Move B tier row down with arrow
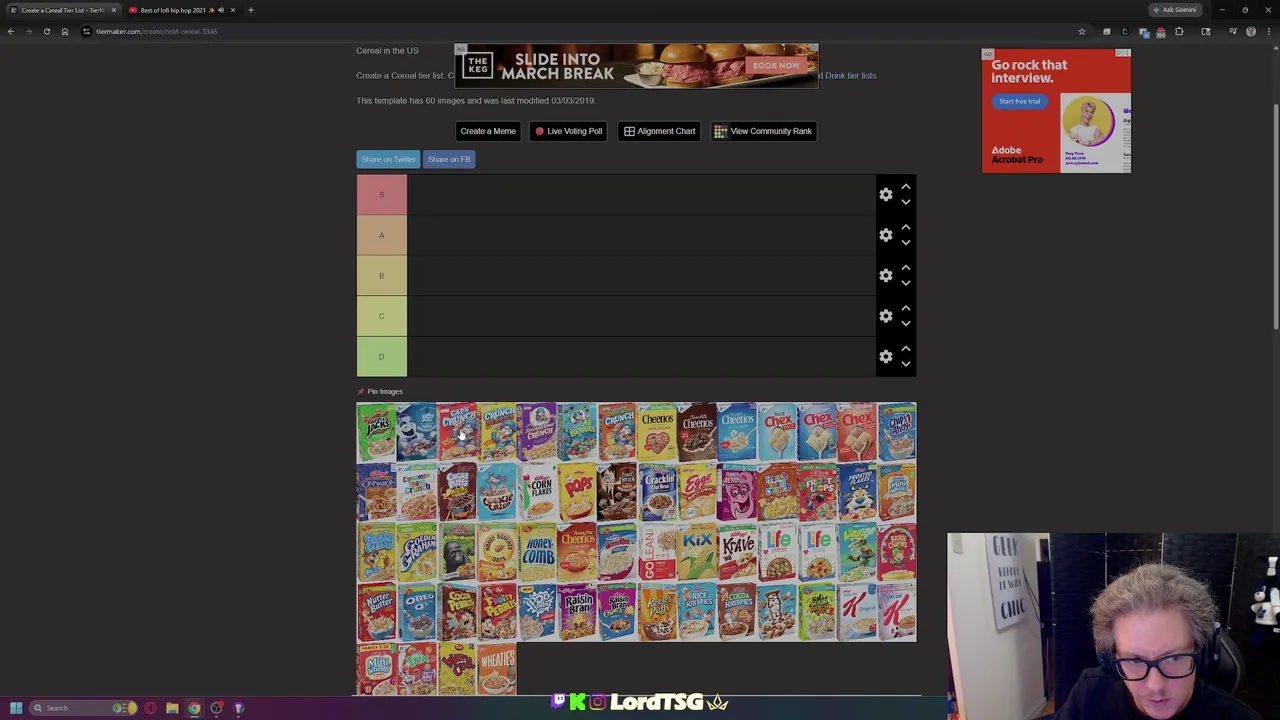Image resolution: width=1280 pixels, height=720 pixels. click(906, 284)
